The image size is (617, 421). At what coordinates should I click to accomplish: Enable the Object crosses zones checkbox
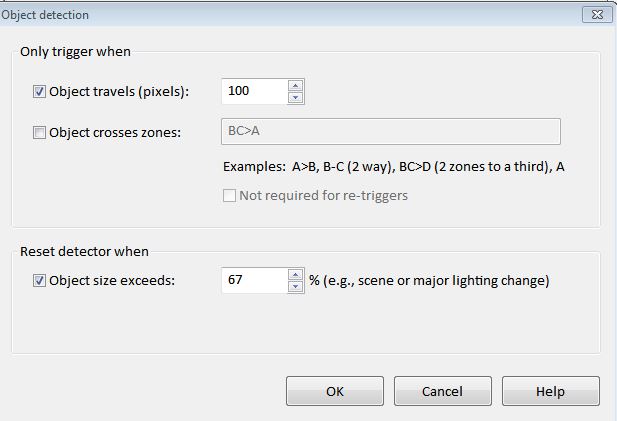40,132
